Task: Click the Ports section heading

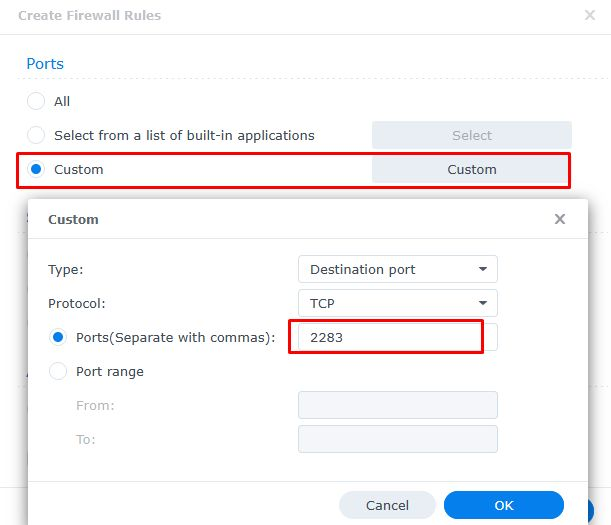Action: click(45, 64)
